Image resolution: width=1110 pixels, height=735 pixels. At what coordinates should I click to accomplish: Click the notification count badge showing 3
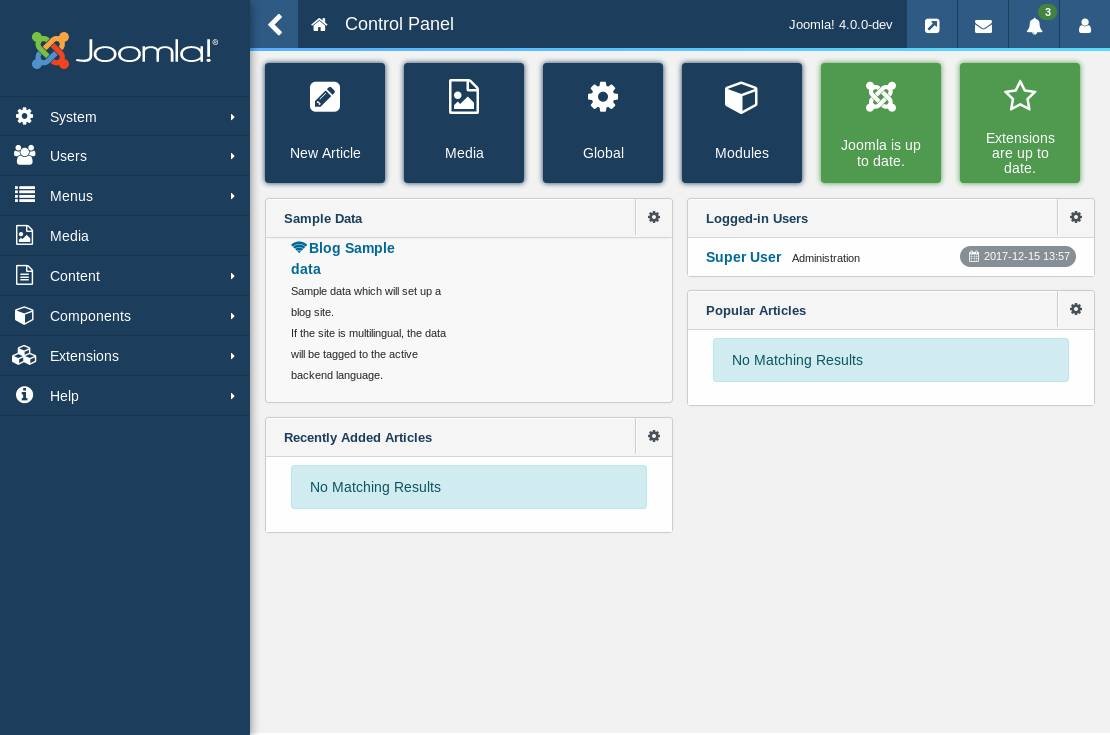click(x=1048, y=12)
